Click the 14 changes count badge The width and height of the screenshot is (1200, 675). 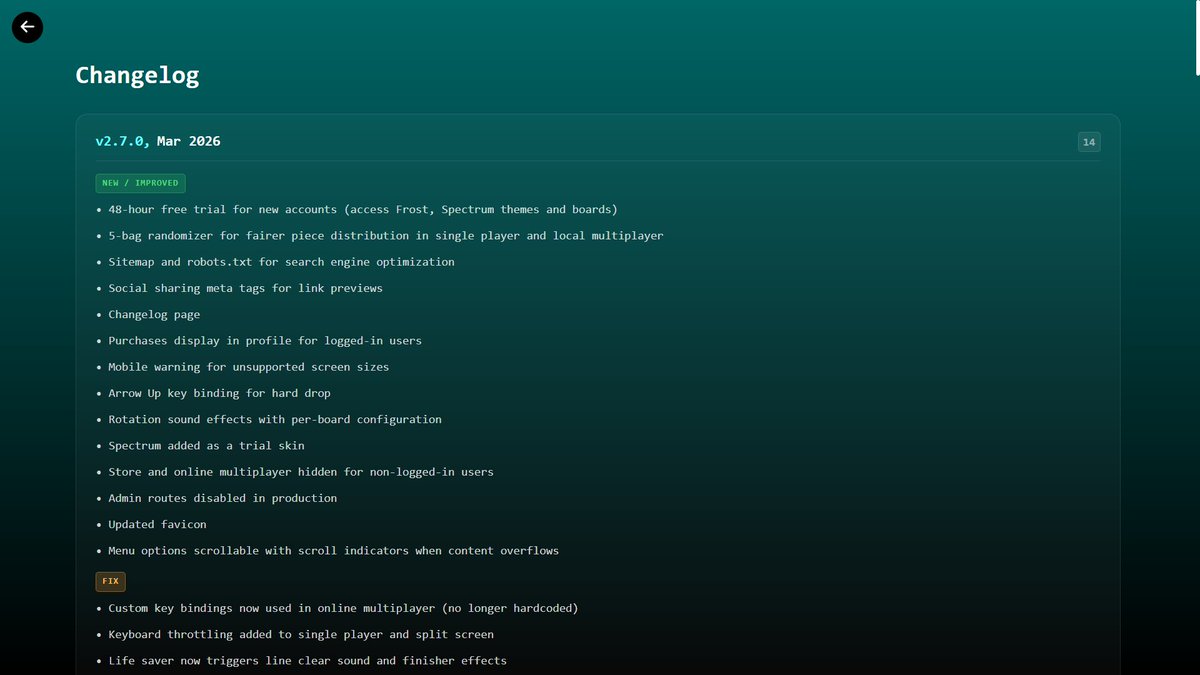(x=1089, y=142)
